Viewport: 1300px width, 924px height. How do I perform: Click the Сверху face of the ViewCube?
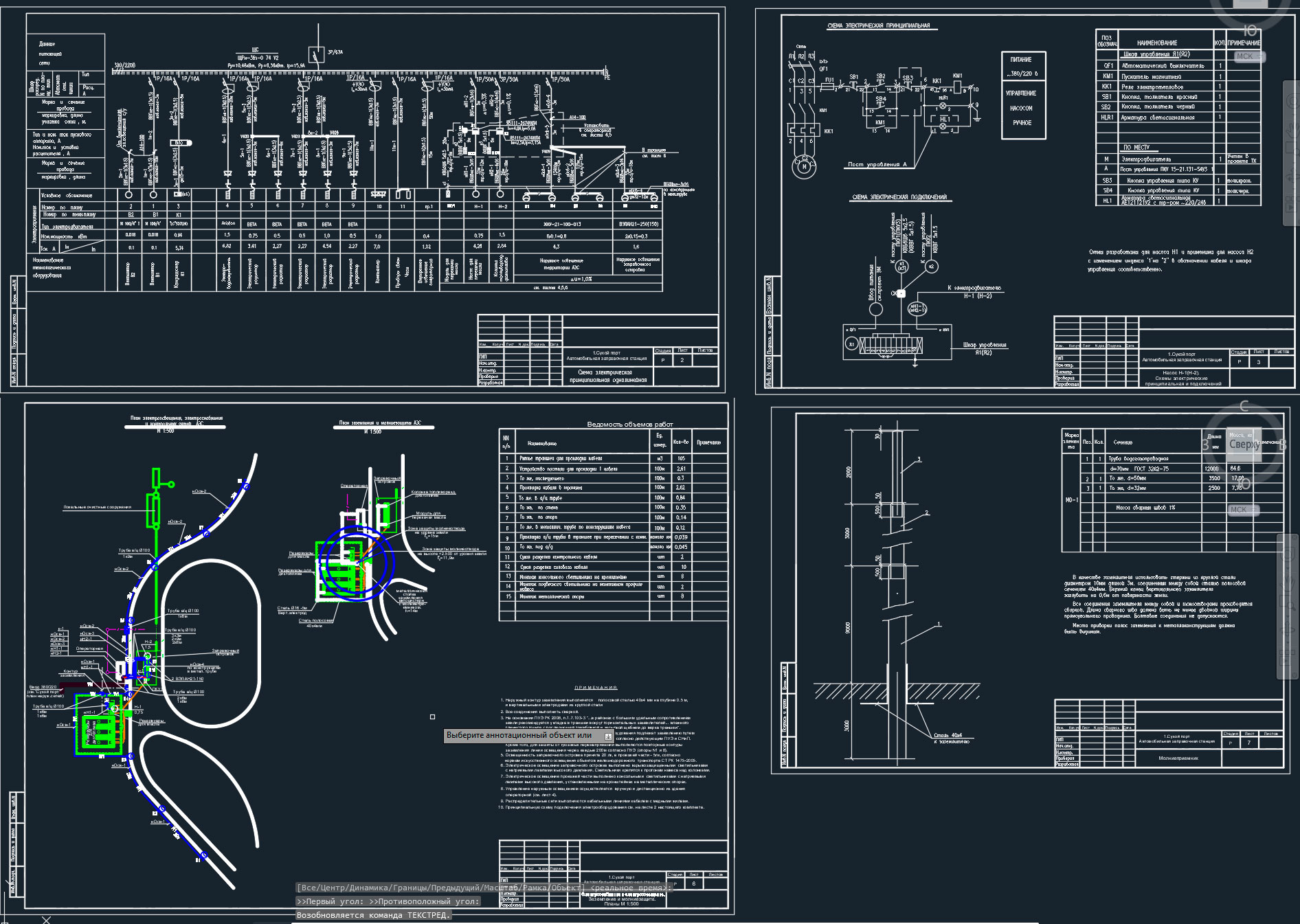coord(1244,444)
